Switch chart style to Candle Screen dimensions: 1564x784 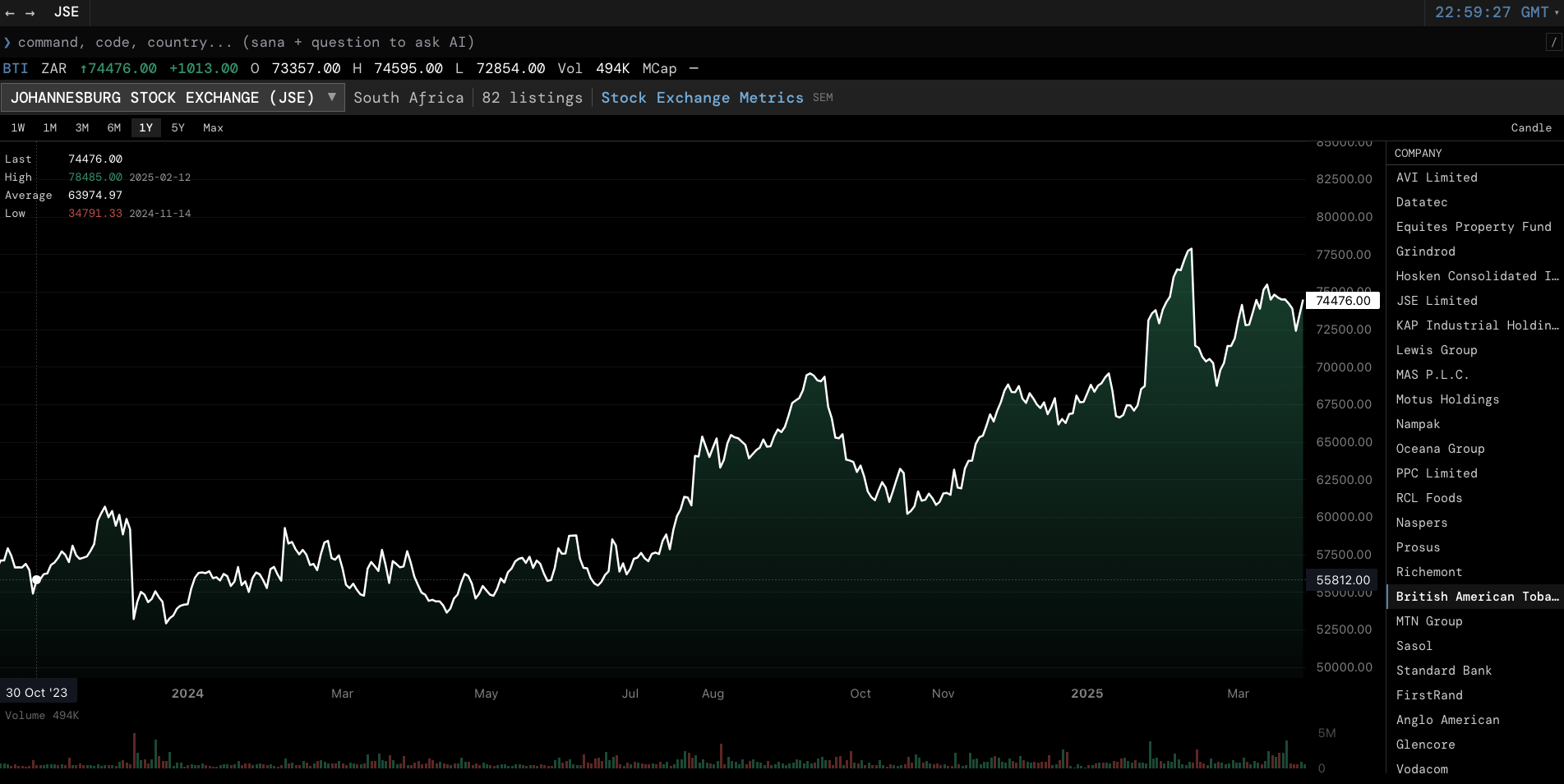click(1530, 127)
